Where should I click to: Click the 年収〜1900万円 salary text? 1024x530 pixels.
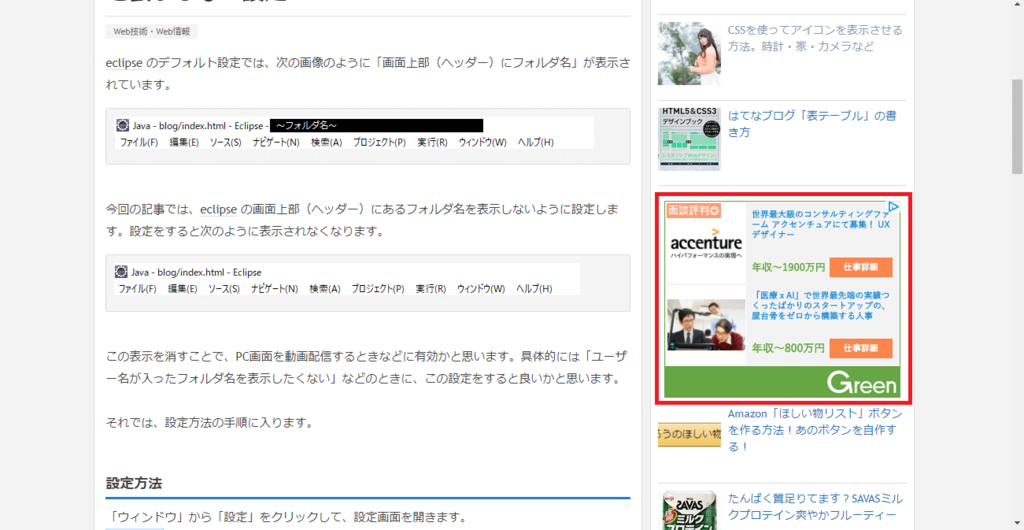(788, 267)
